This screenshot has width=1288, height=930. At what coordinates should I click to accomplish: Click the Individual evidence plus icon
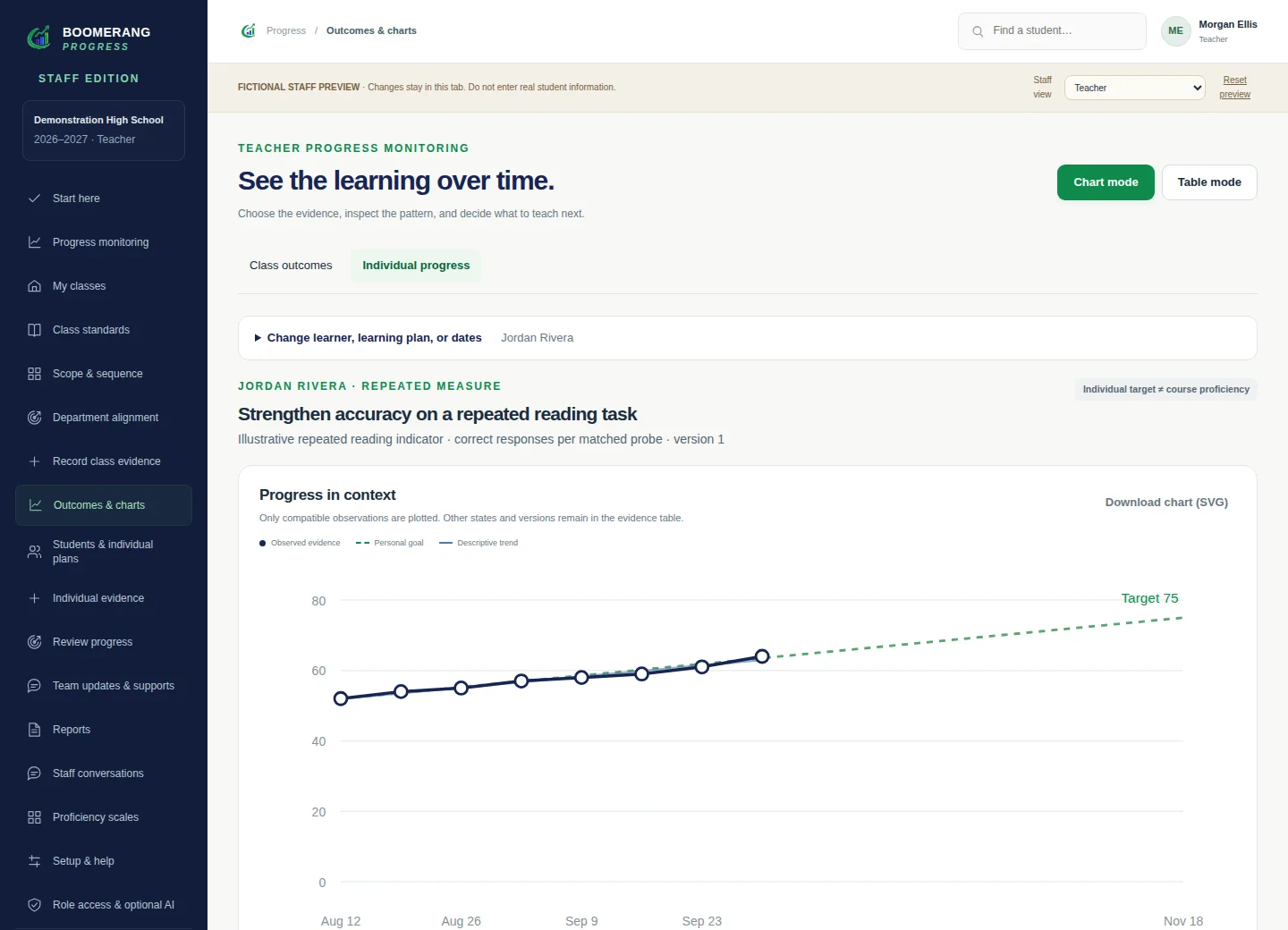point(34,598)
